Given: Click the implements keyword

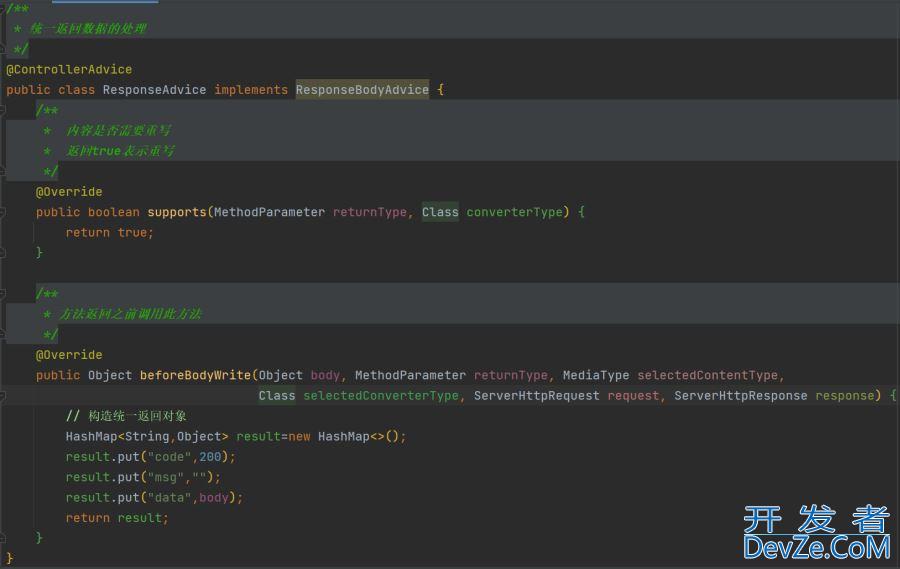Looking at the screenshot, I should coord(251,90).
